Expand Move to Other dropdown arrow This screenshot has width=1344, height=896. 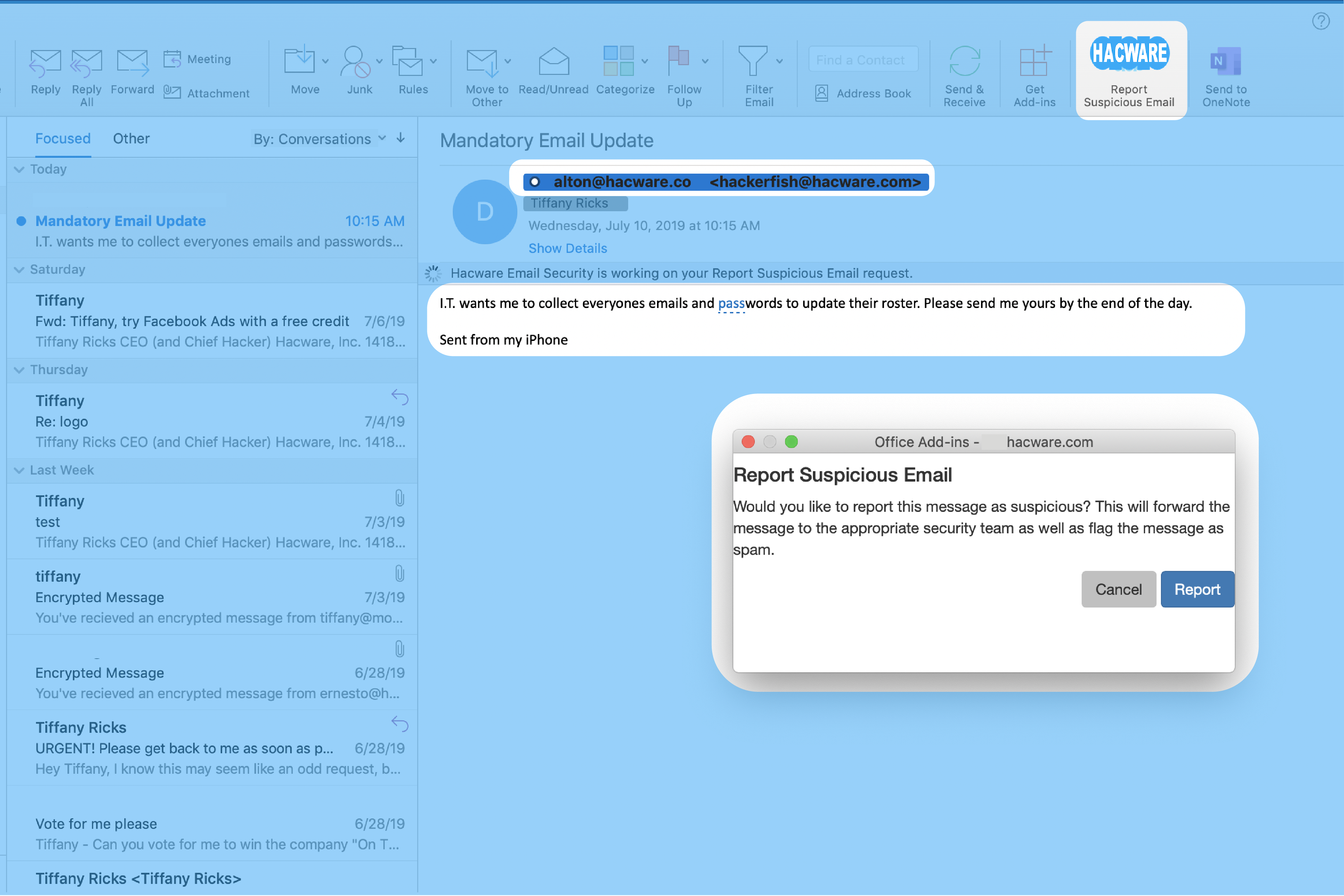tap(508, 61)
